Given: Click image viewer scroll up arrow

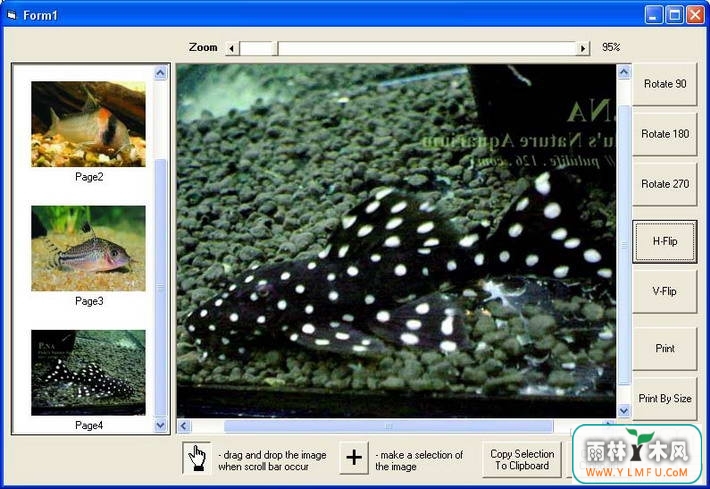Looking at the screenshot, I should [624, 72].
